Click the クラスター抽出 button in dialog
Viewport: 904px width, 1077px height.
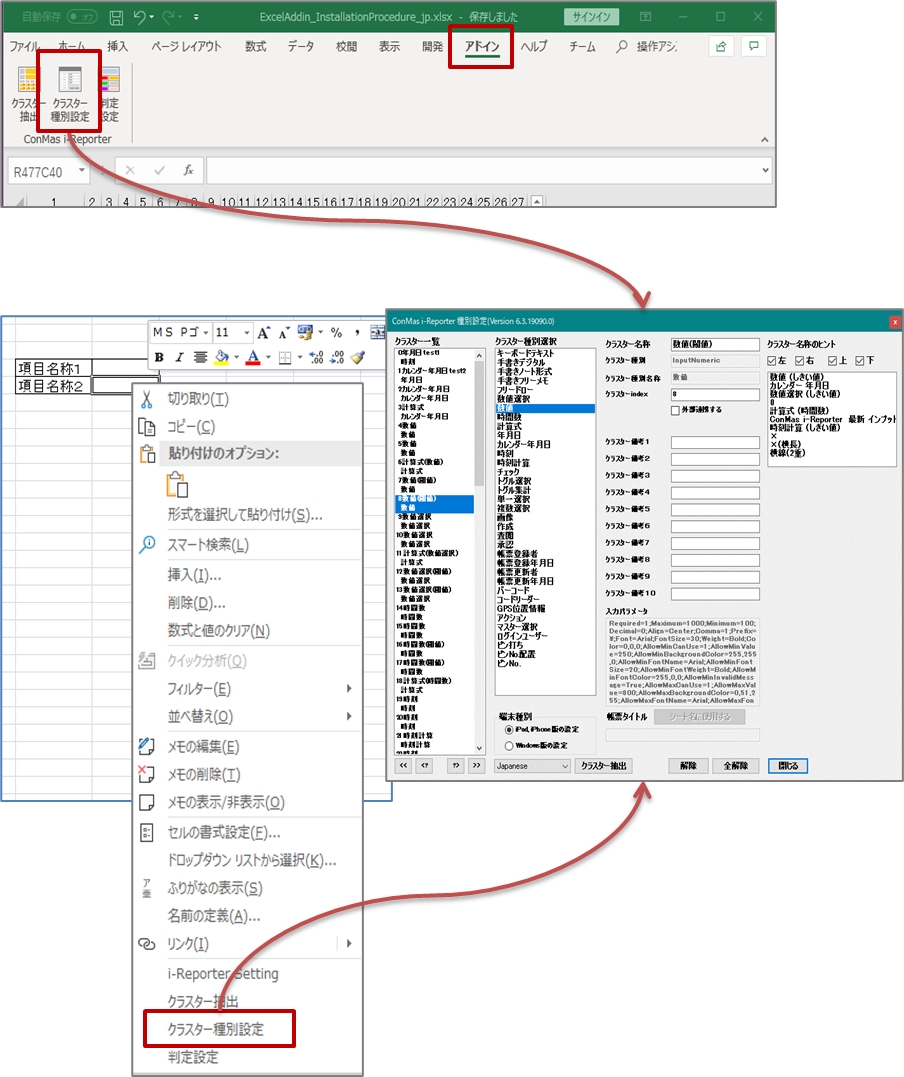click(x=604, y=766)
